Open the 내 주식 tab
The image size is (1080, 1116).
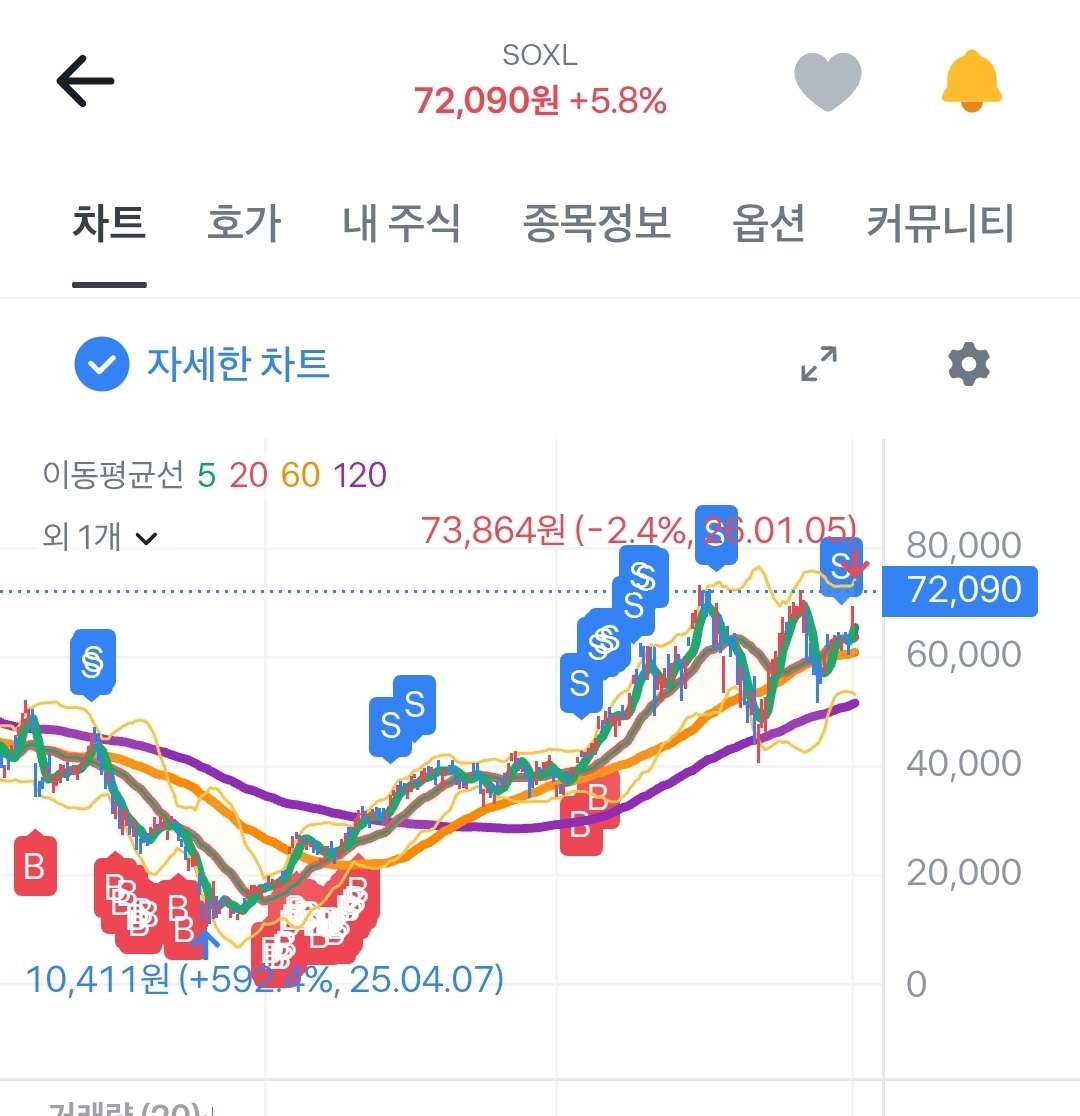click(401, 224)
